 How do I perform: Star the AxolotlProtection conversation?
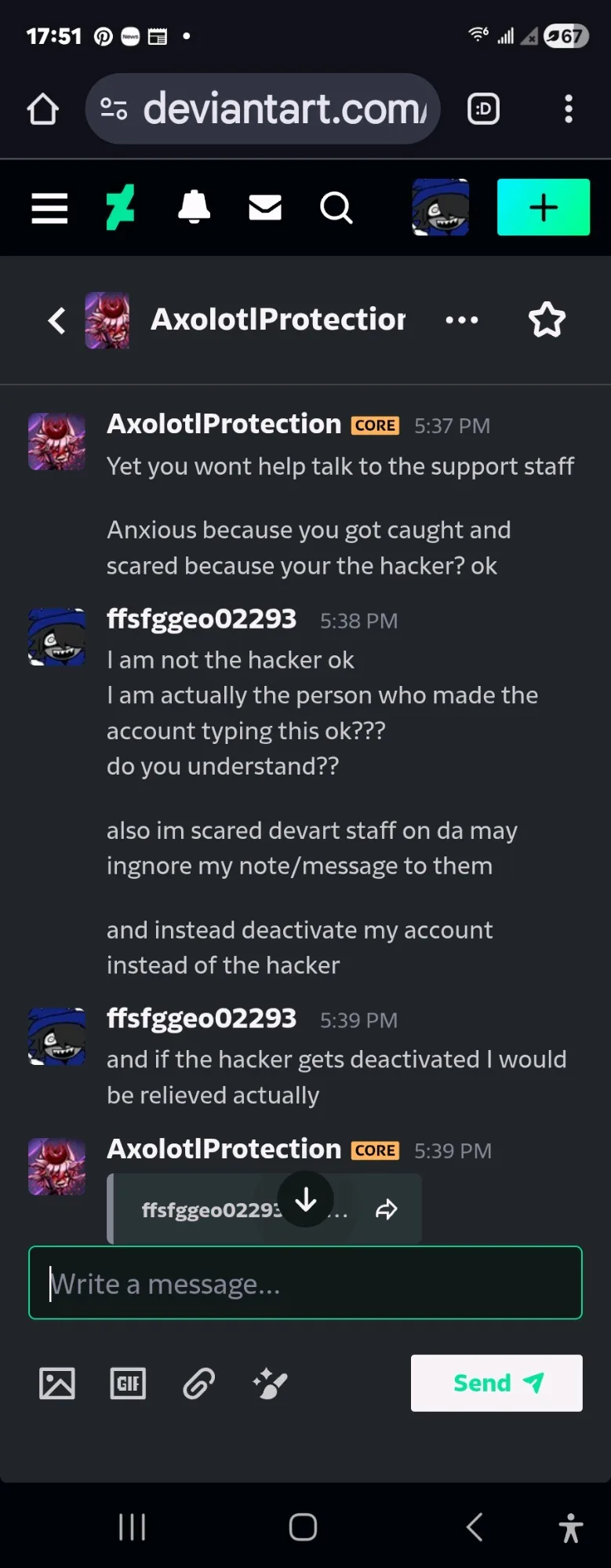pyautogui.click(x=547, y=320)
